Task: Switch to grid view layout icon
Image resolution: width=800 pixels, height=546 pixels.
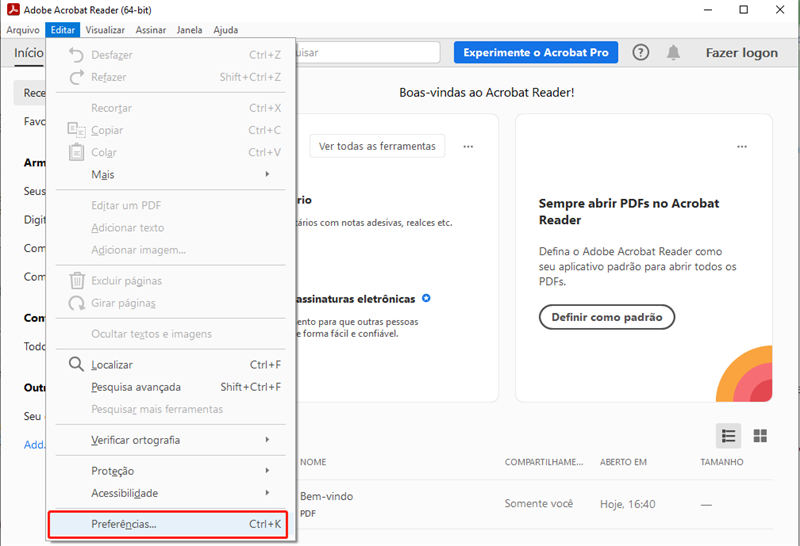Action: click(x=760, y=436)
